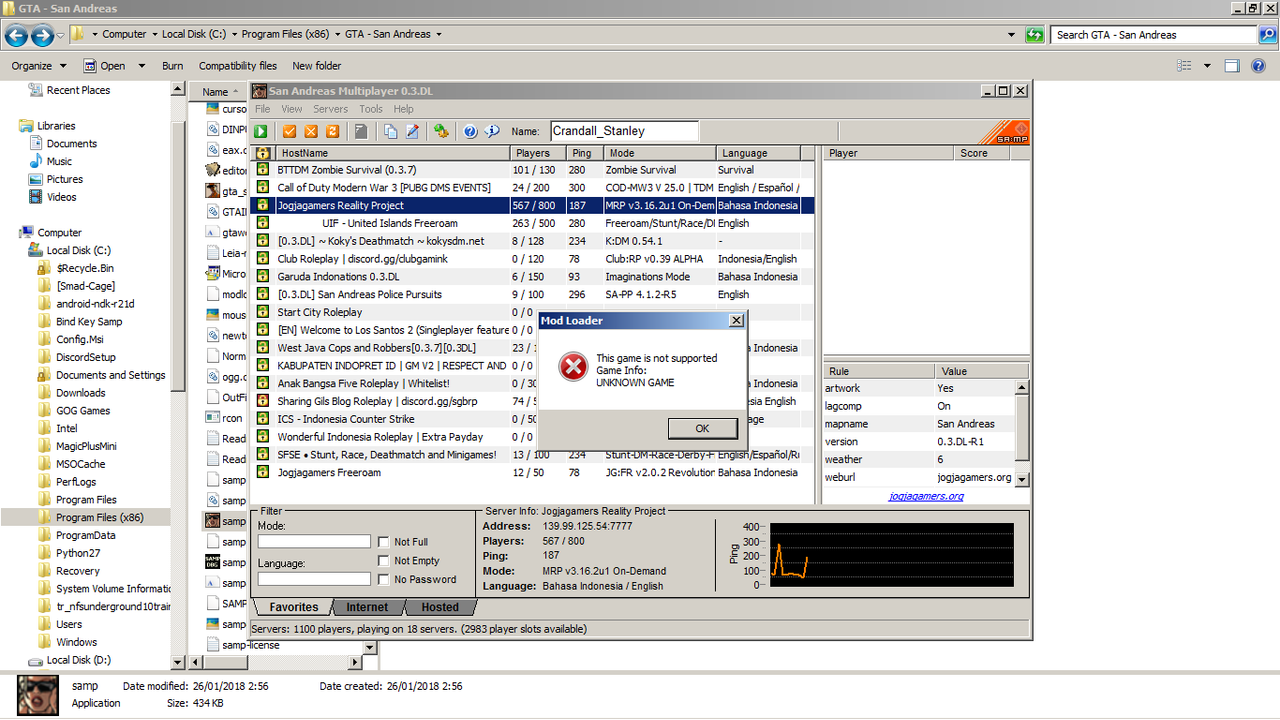Image resolution: width=1280 pixels, height=720 pixels.
Task: Expand the breadcrumb arrow after GTA - San Andreas
Action: click(438, 34)
